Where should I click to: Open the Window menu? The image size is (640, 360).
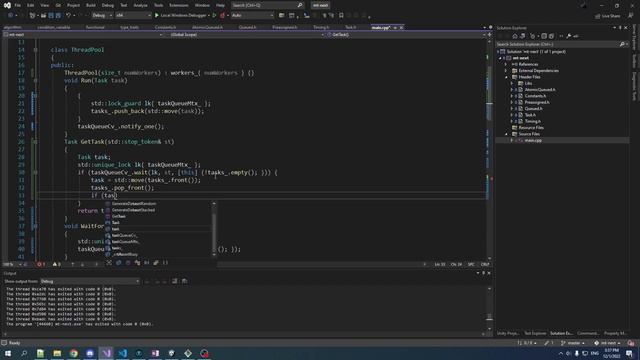[x=202, y=5]
